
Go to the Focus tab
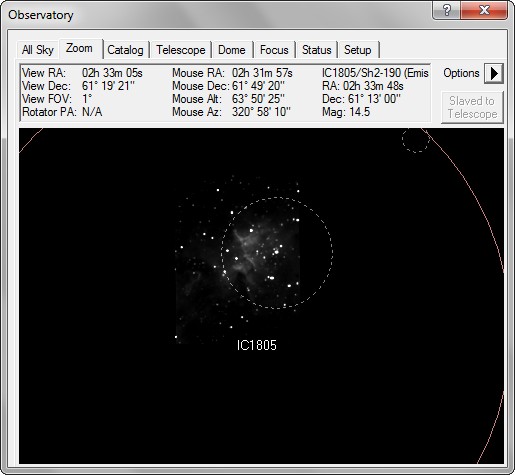point(274,50)
